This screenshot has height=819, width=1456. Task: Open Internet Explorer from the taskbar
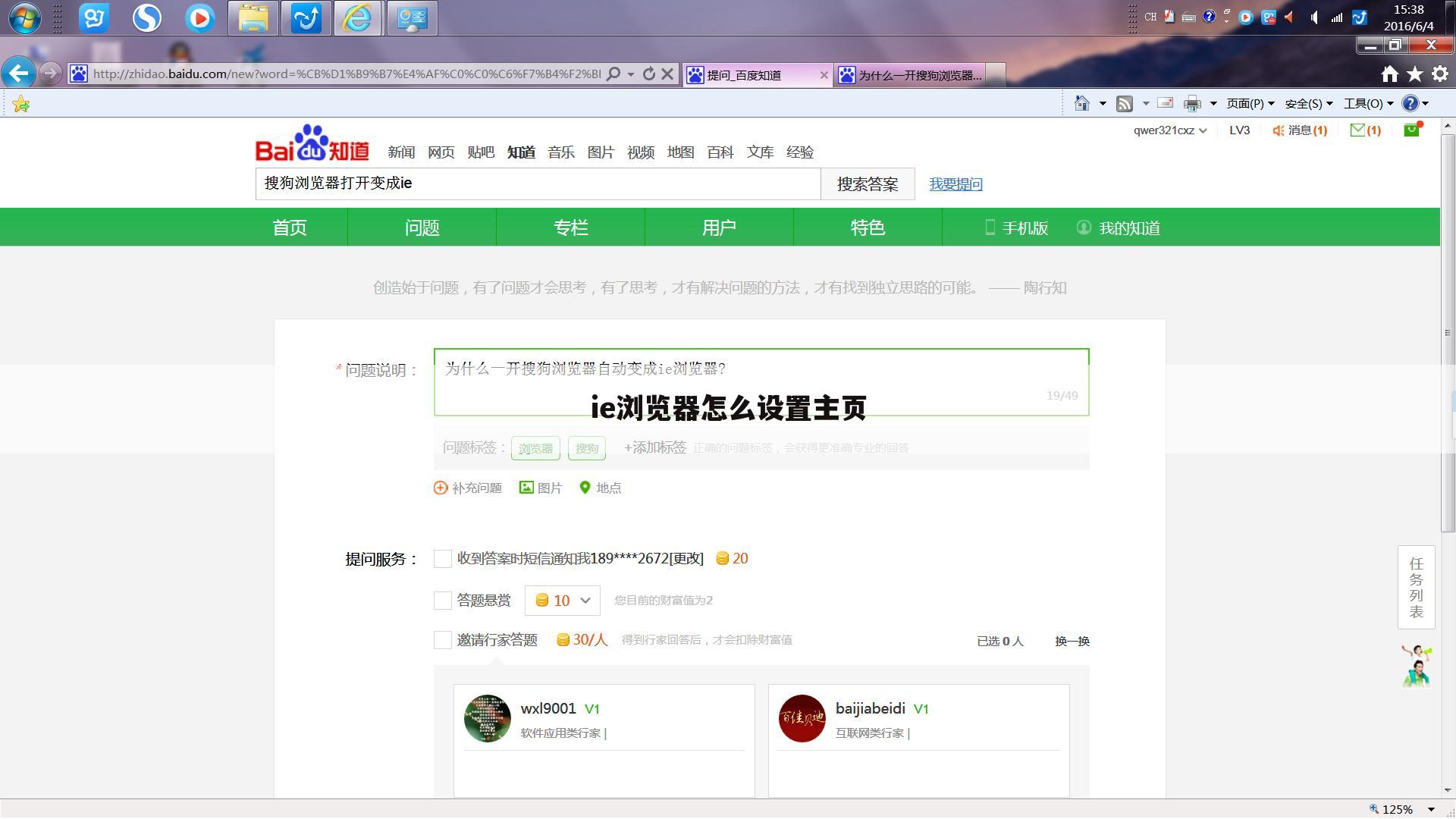pos(357,17)
